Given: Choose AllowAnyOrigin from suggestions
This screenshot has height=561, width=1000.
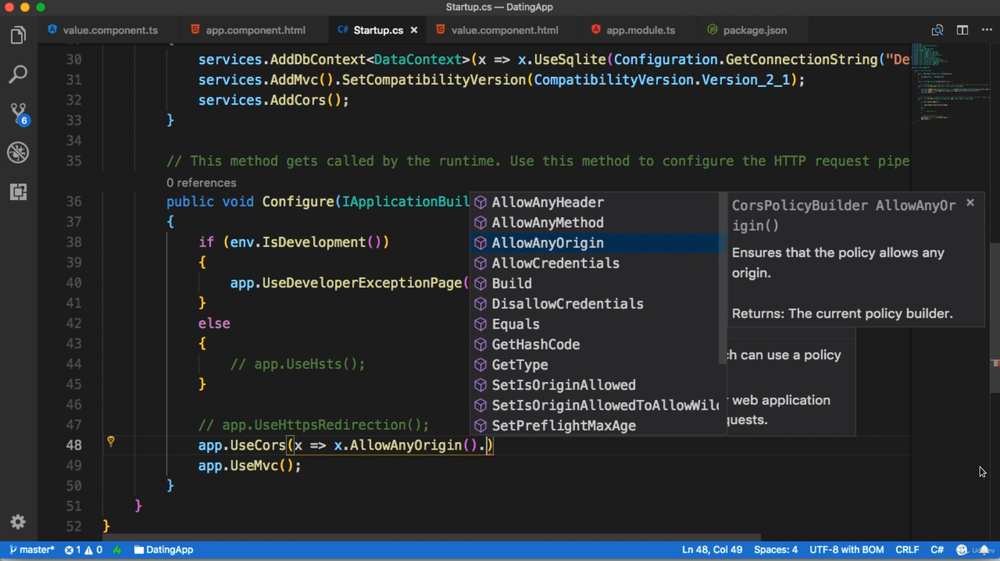Looking at the screenshot, I should [x=596, y=243].
